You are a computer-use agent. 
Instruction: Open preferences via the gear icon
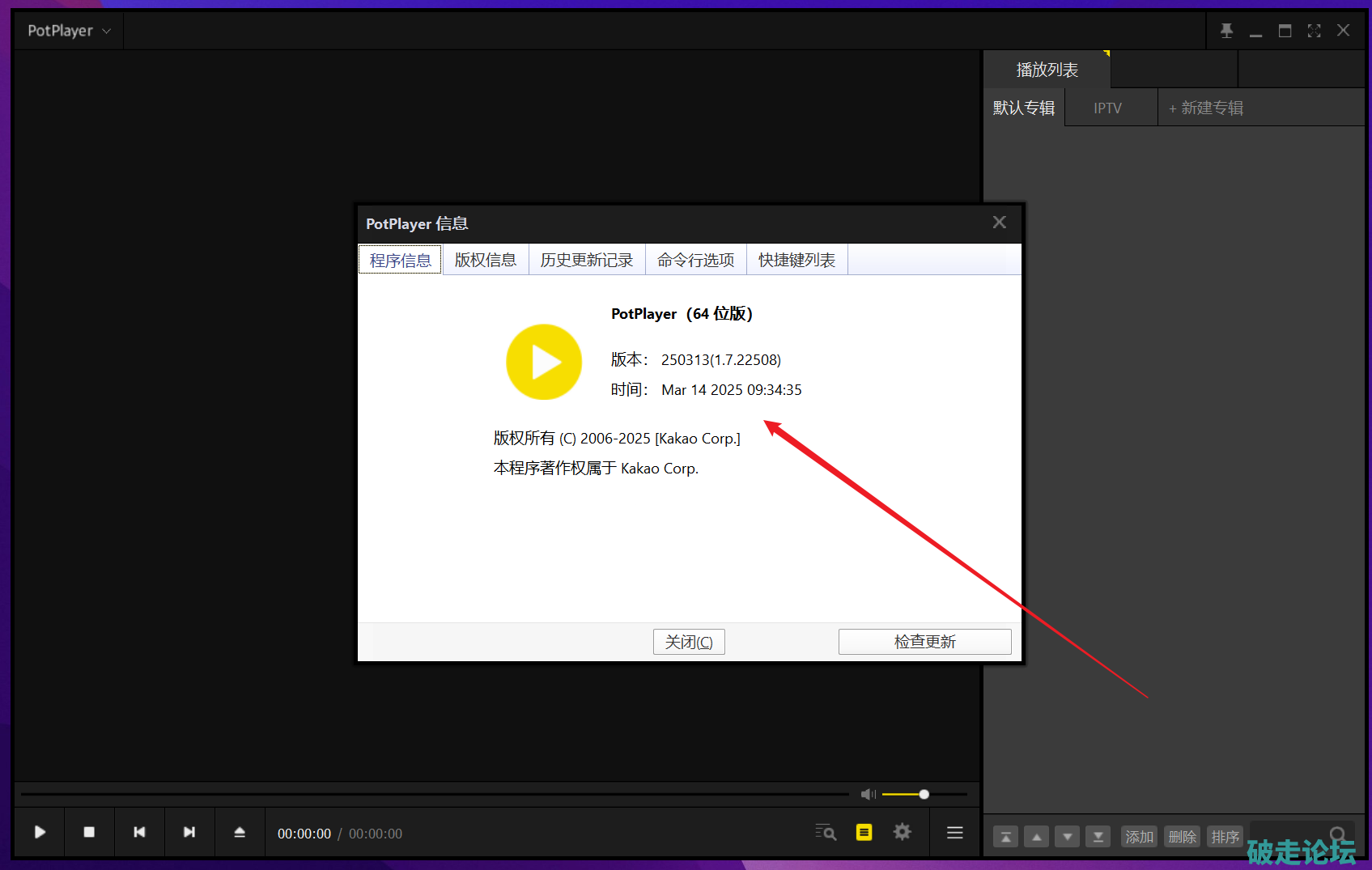click(902, 832)
